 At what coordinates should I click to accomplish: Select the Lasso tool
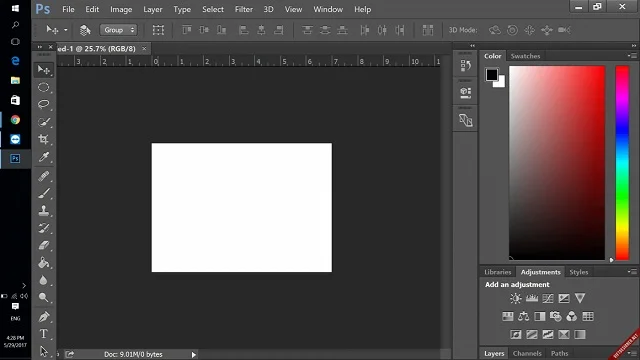tap(44, 104)
